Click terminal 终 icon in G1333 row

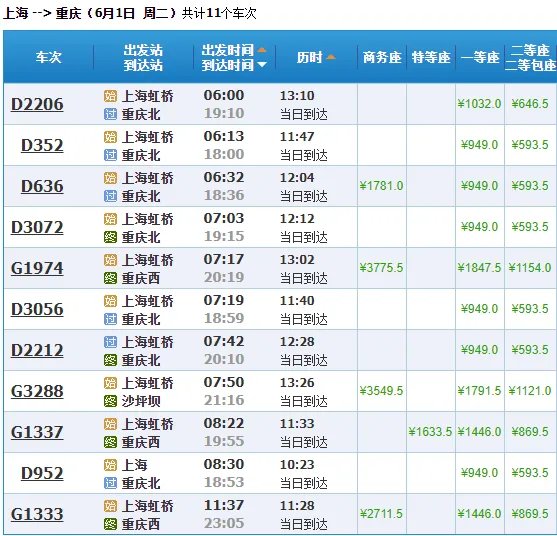coord(110,524)
